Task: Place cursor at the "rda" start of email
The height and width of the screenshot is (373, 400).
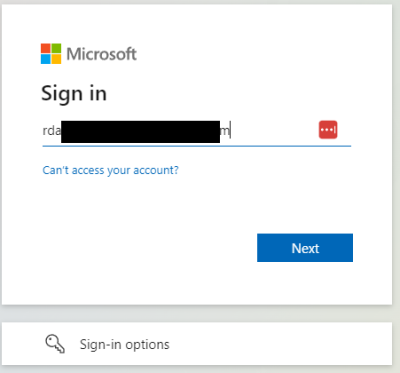Action: pyautogui.click(x=52, y=130)
